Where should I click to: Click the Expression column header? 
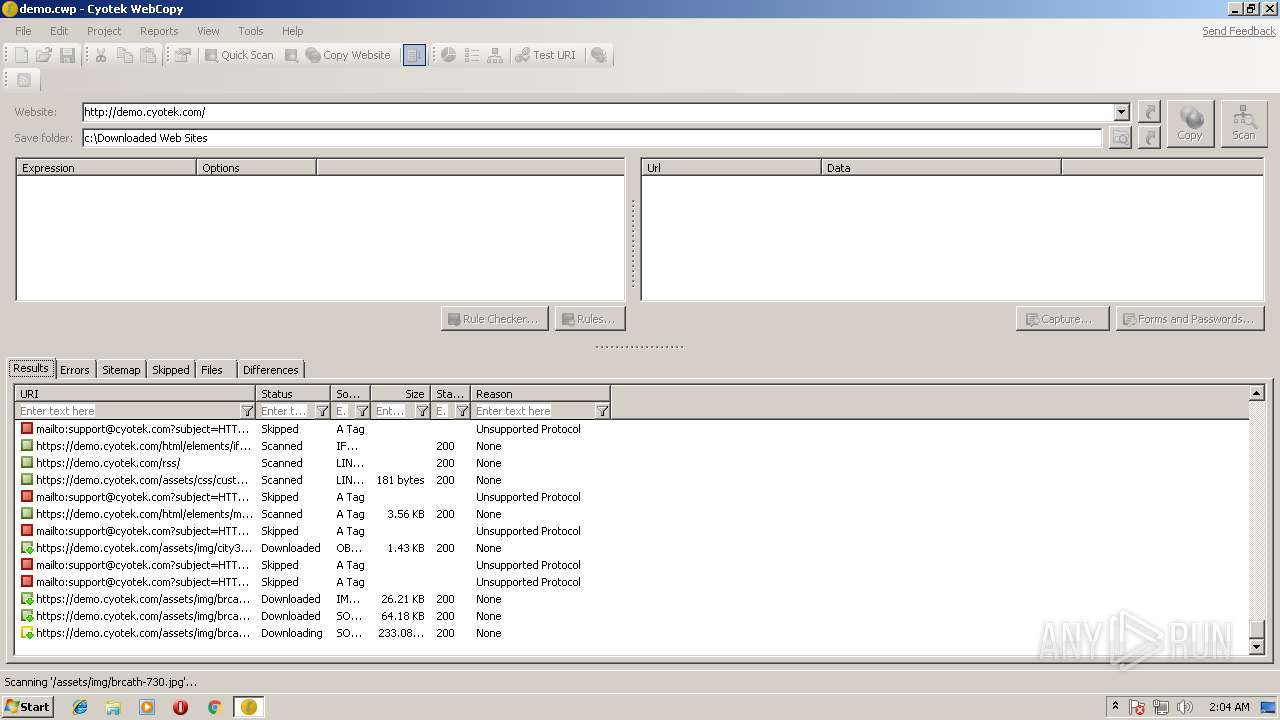click(x=106, y=168)
